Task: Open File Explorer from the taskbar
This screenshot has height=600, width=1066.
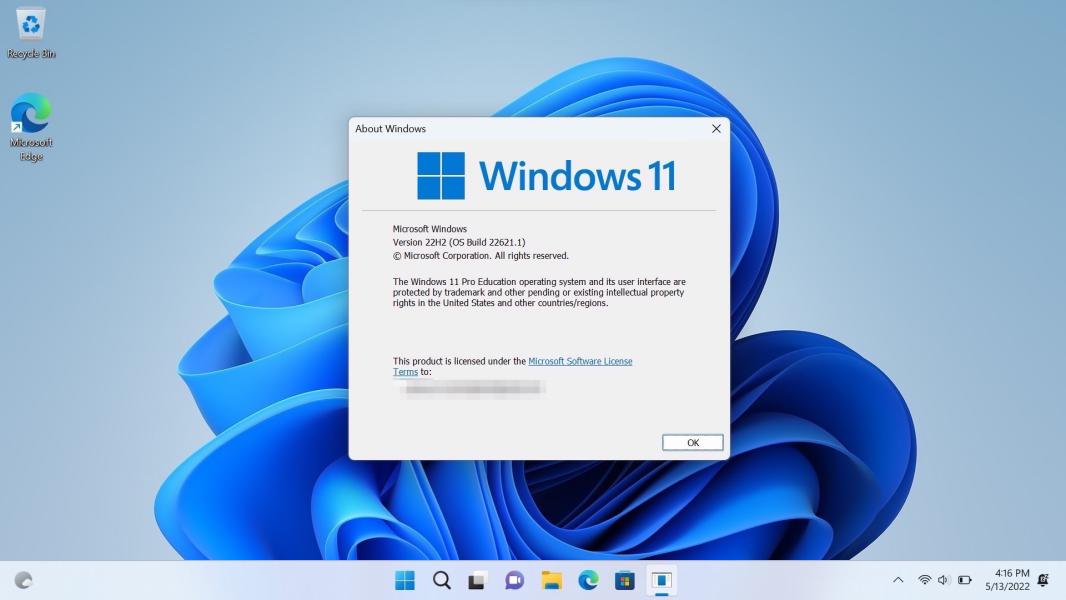Action: (551, 580)
